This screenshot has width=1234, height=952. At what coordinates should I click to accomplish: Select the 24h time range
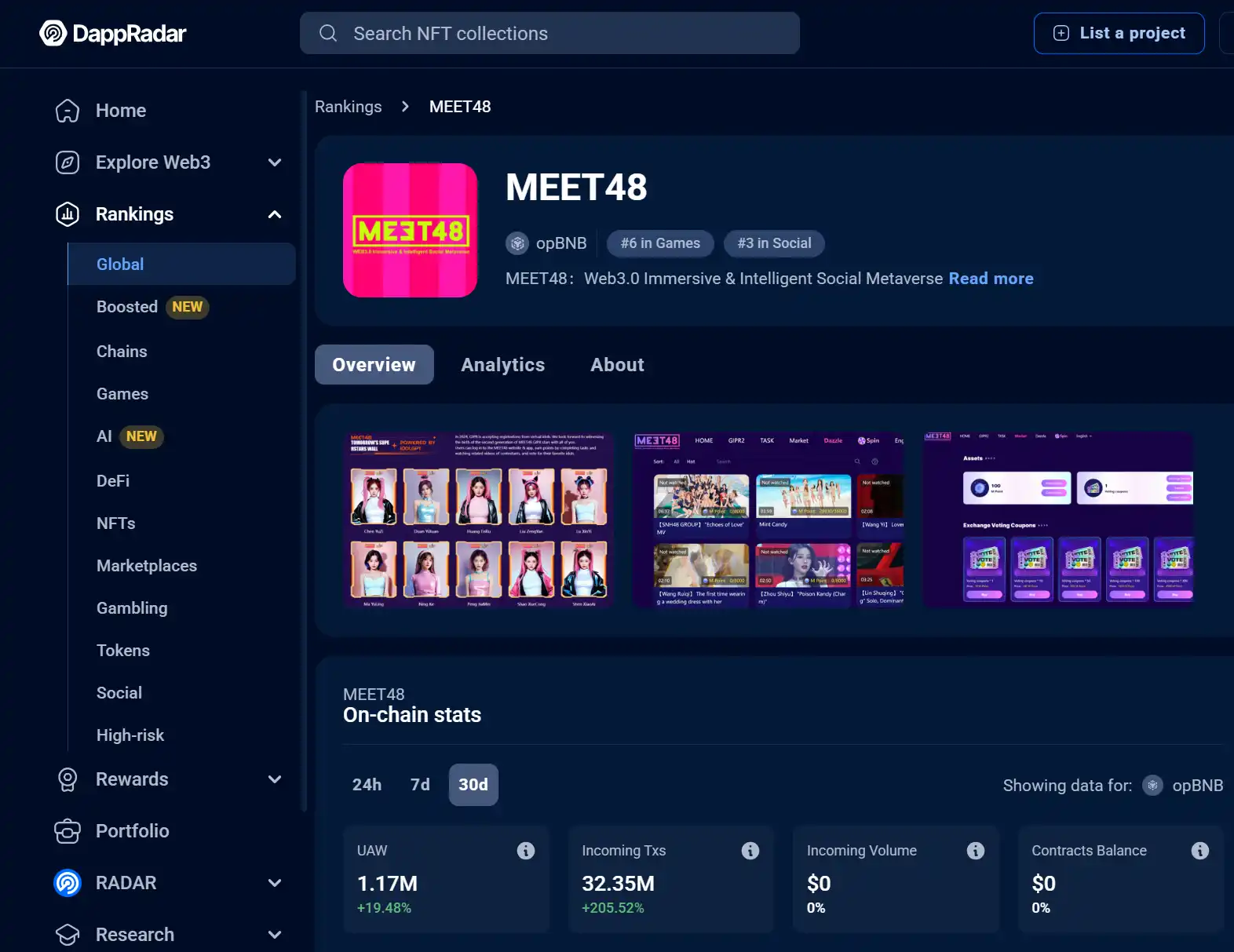(367, 785)
